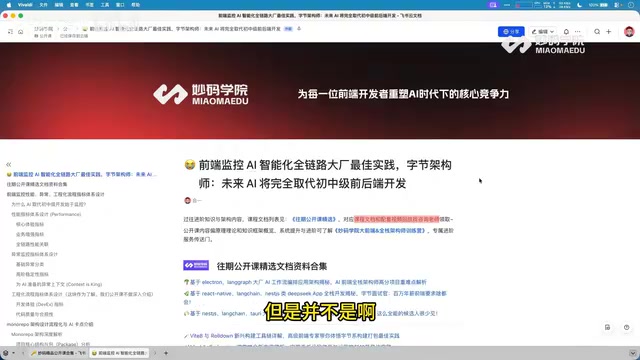Screen dimensions: 640x360
Task: Click the document author avatar under the title
Action: click(x=187, y=200)
